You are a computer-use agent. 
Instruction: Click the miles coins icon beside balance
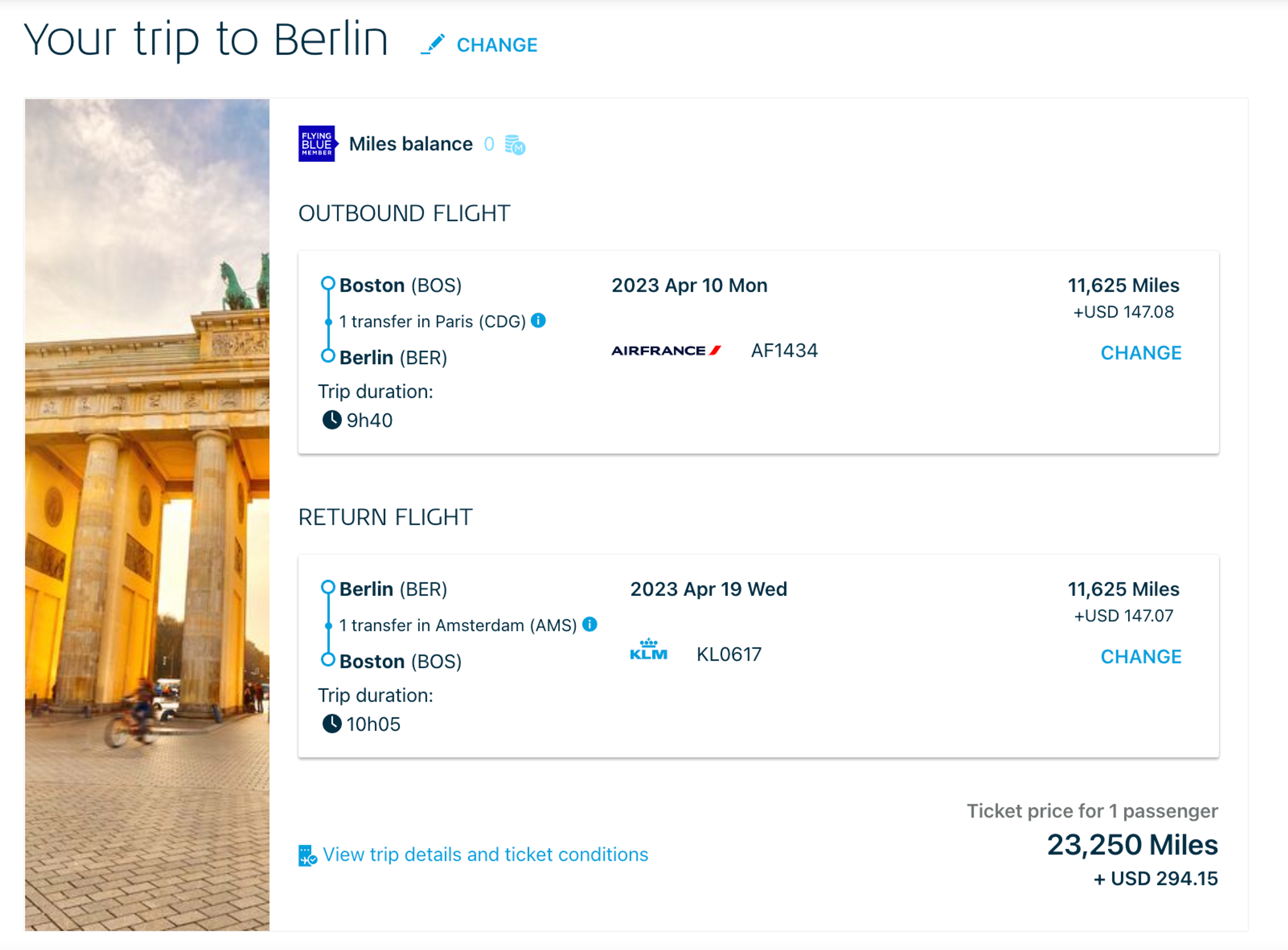[515, 145]
